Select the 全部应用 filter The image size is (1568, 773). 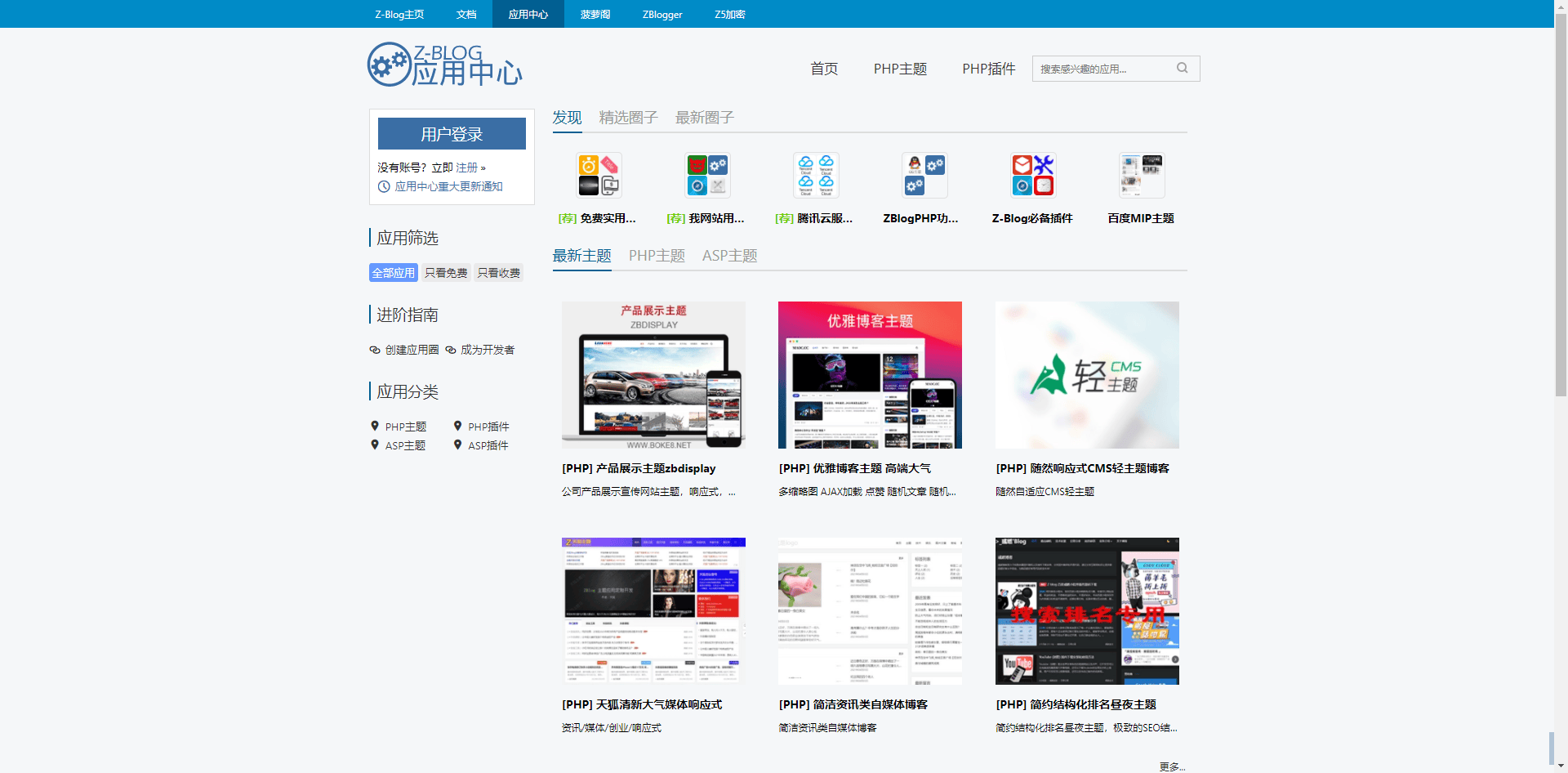point(394,273)
